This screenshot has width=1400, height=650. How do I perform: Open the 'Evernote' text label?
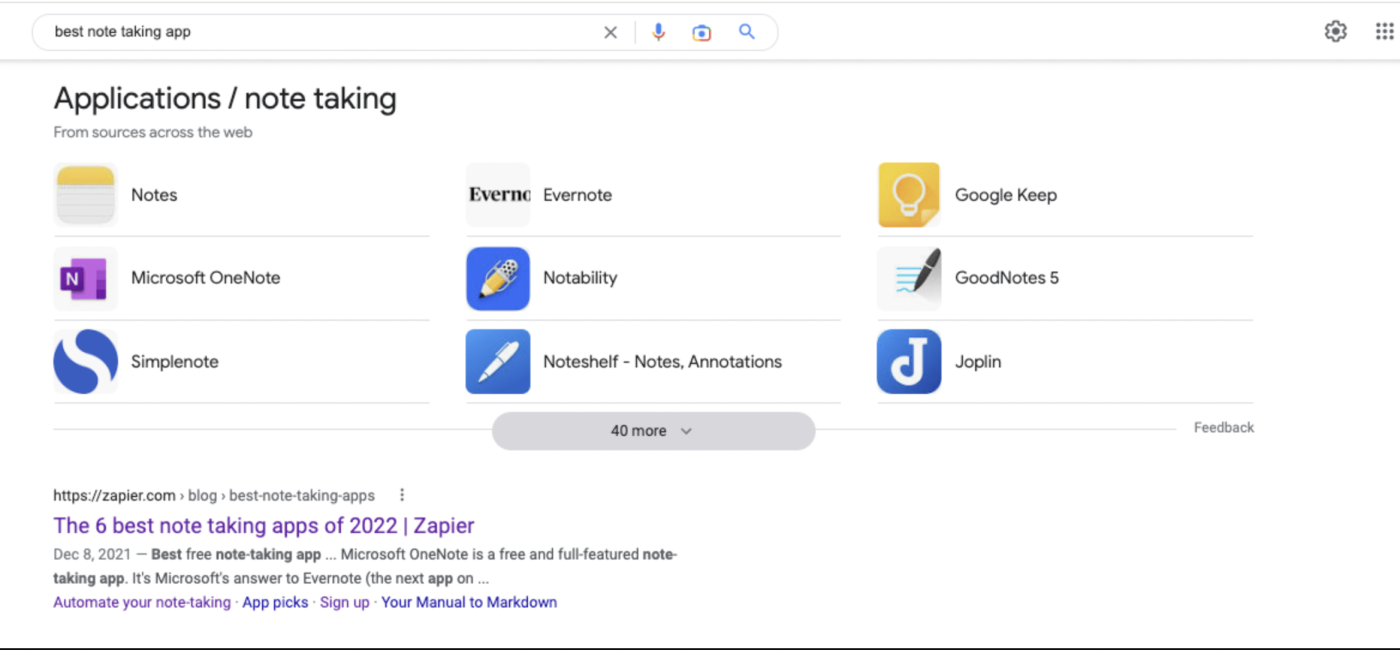pyautogui.click(x=577, y=195)
